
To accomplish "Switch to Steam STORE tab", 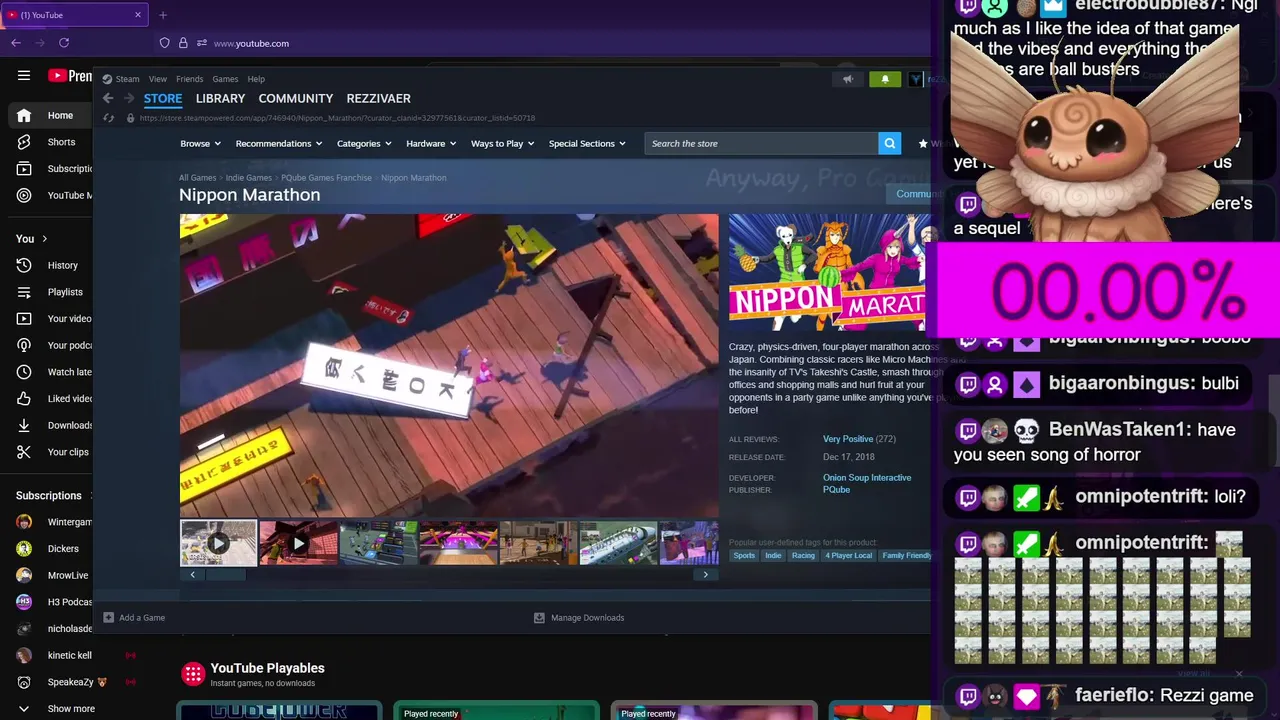I will pyautogui.click(x=163, y=98).
